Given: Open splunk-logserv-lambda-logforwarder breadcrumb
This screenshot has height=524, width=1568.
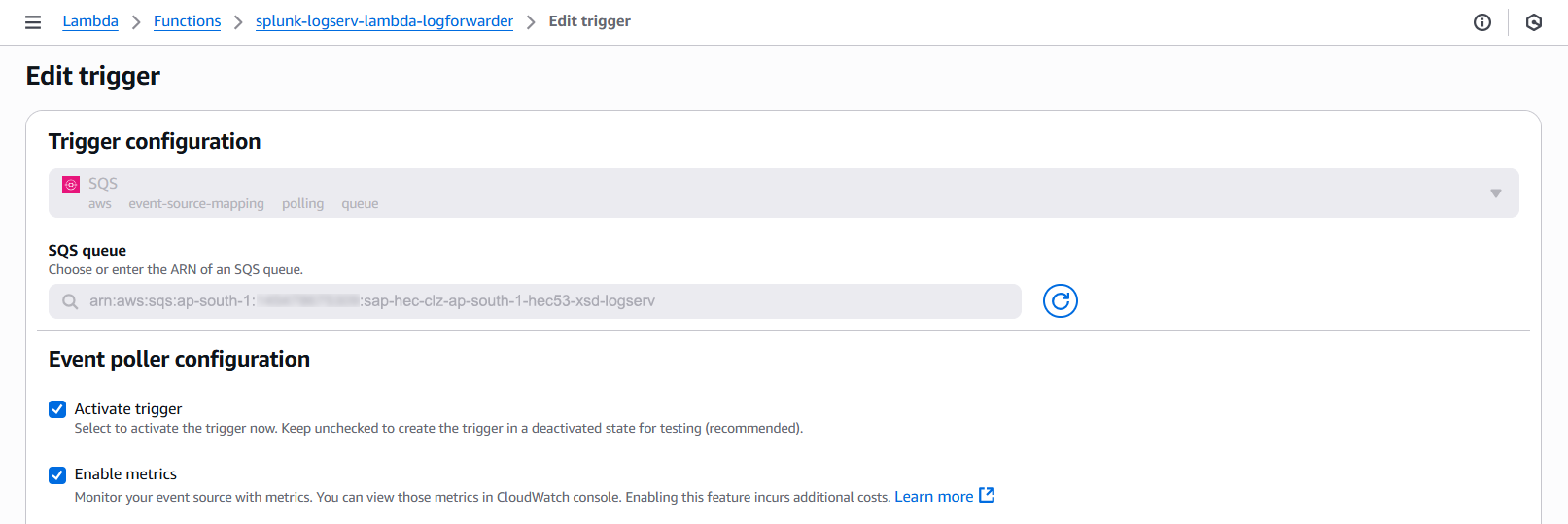Looking at the screenshot, I should pyautogui.click(x=384, y=21).
